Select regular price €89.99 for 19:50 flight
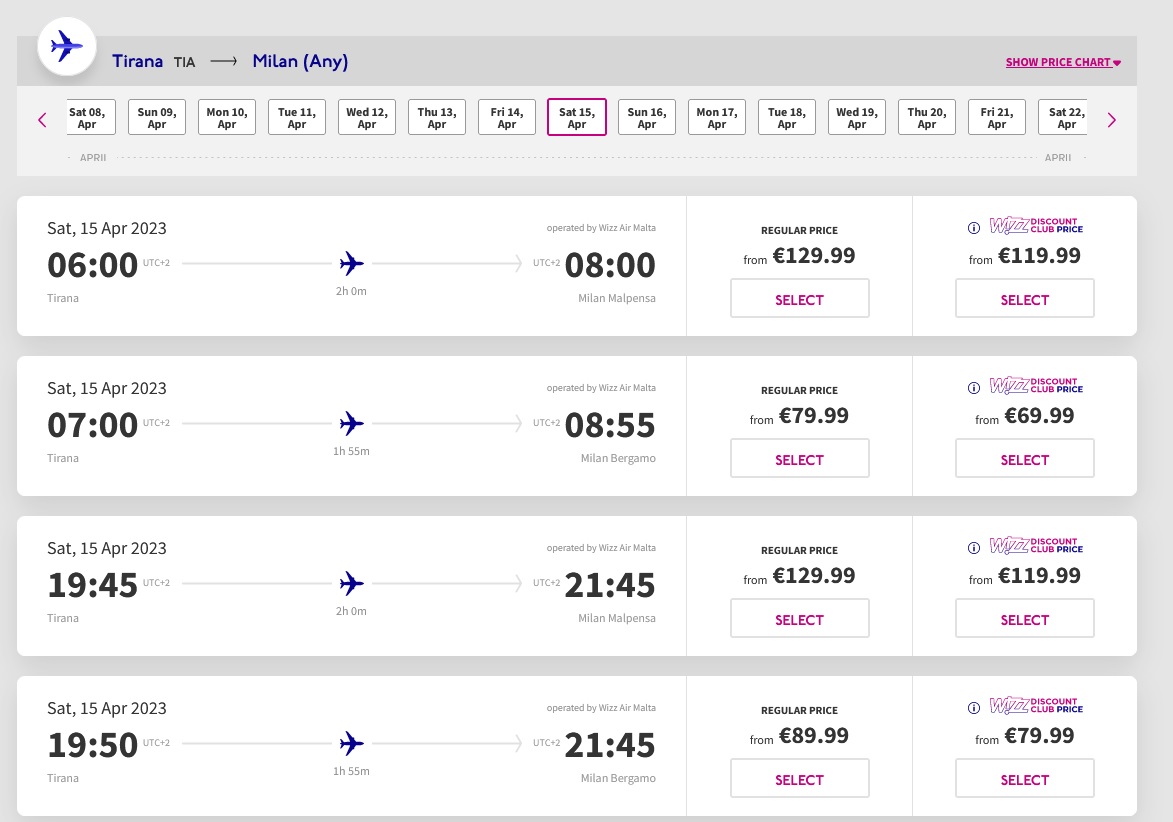The width and height of the screenshot is (1173, 822). tap(799, 779)
